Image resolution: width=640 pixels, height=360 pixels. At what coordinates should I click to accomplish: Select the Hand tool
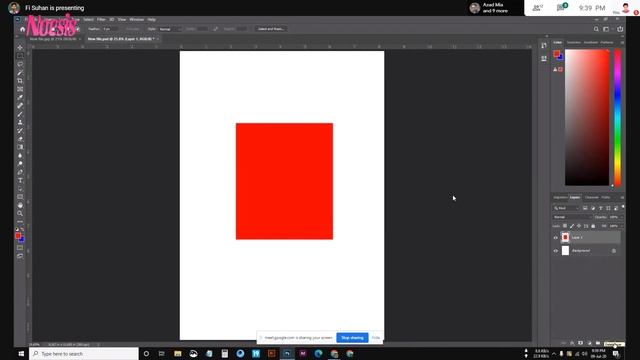[x=20, y=205]
